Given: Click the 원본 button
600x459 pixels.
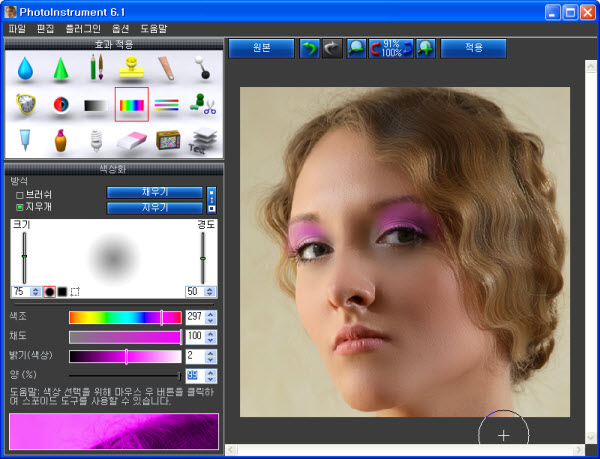Looking at the screenshot, I should (x=261, y=48).
